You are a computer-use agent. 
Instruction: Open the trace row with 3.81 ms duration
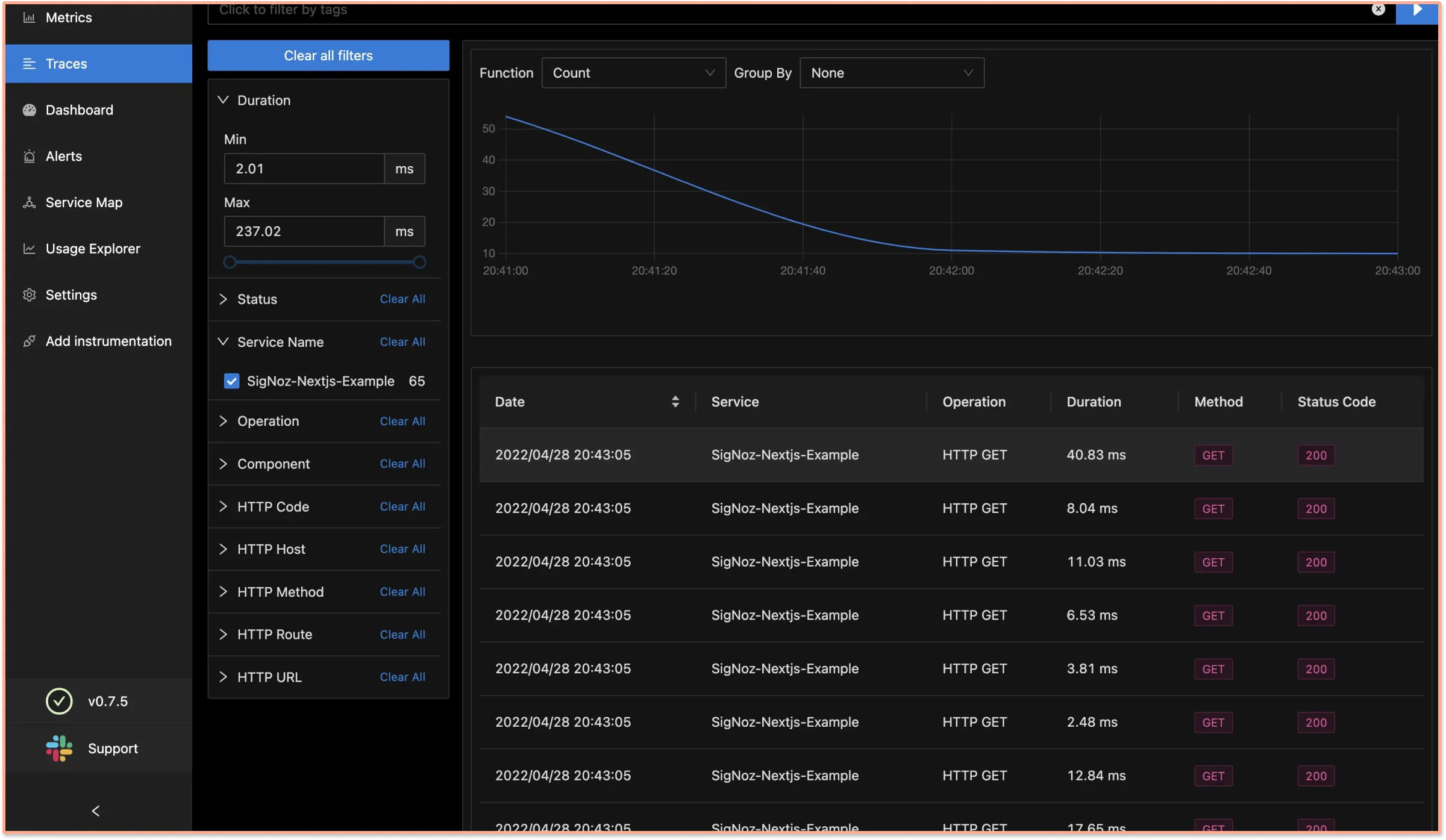tap(951, 669)
